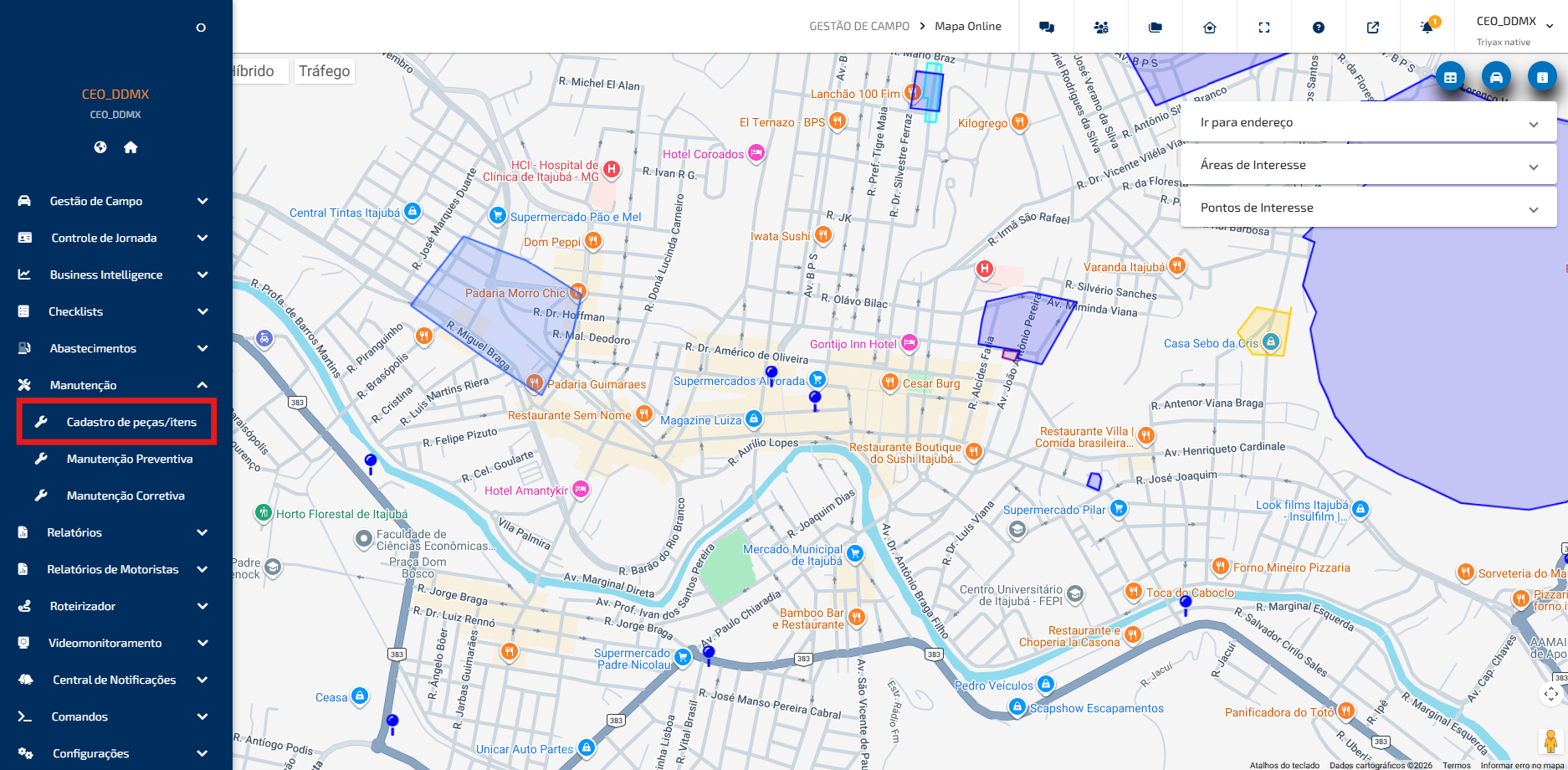Image resolution: width=1568 pixels, height=770 pixels.
Task: Click the map camera controls button
Action: [1551, 694]
